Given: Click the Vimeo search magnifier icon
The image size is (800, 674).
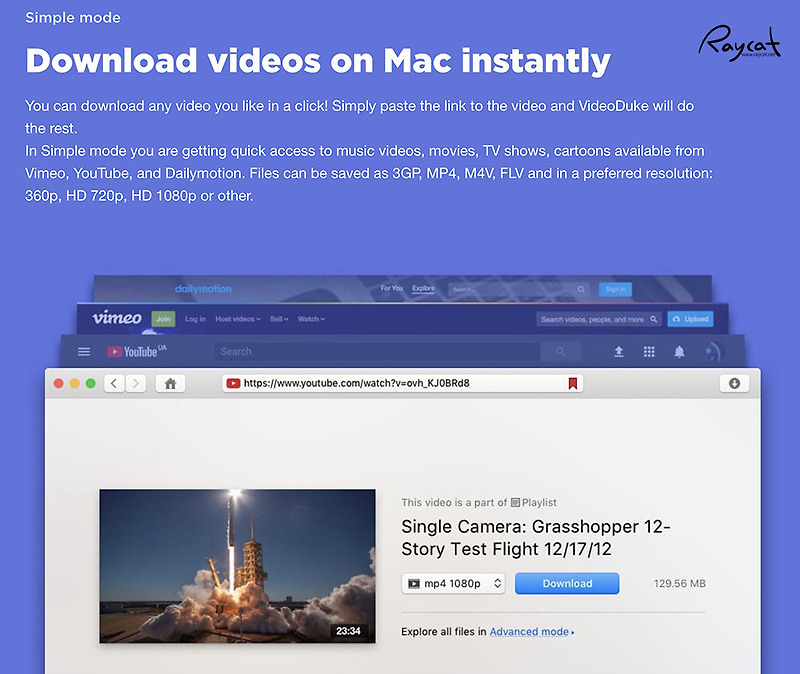Looking at the screenshot, I should (x=654, y=319).
